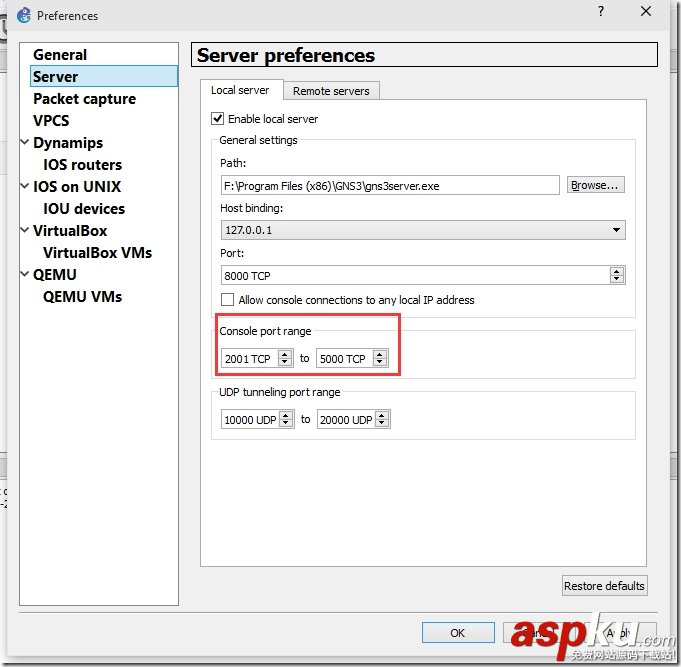The height and width of the screenshot is (667, 681).
Task: Select IOS routers entry
Action: tap(83, 165)
